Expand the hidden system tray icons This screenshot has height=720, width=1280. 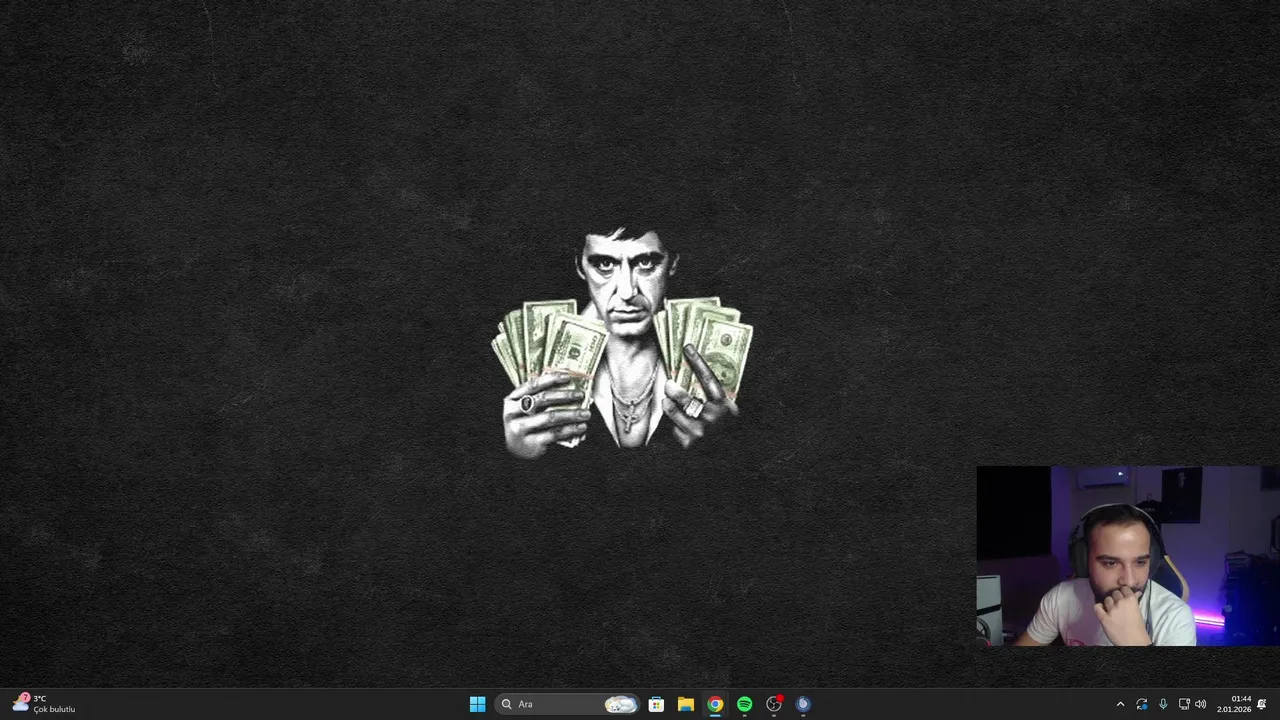pyautogui.click(x=1120, y=704)
